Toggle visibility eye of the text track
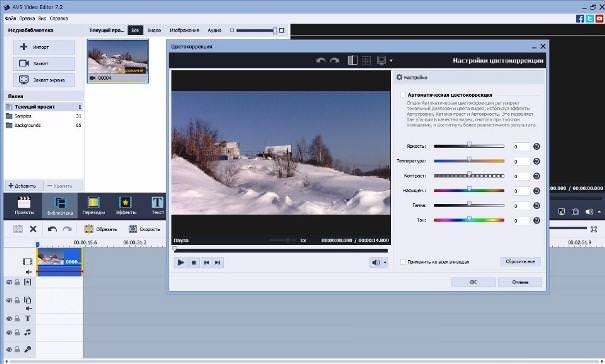The height and width of the screenshot is (364, 605). [9, 318]
